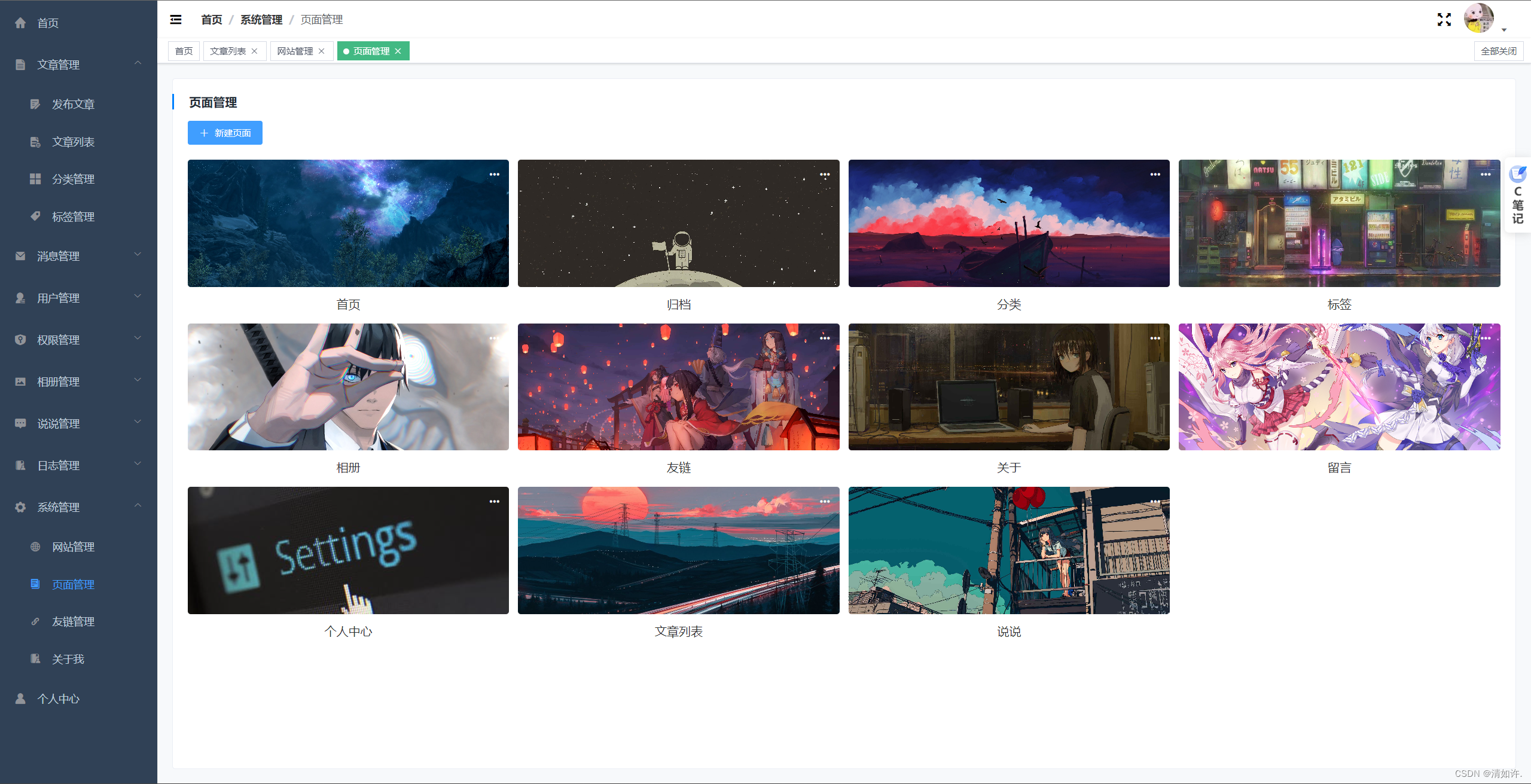This screenshot has width=1531, height=784.
Task: Click the C笔记 floating side widget
Action: (x=1518, y=196)
